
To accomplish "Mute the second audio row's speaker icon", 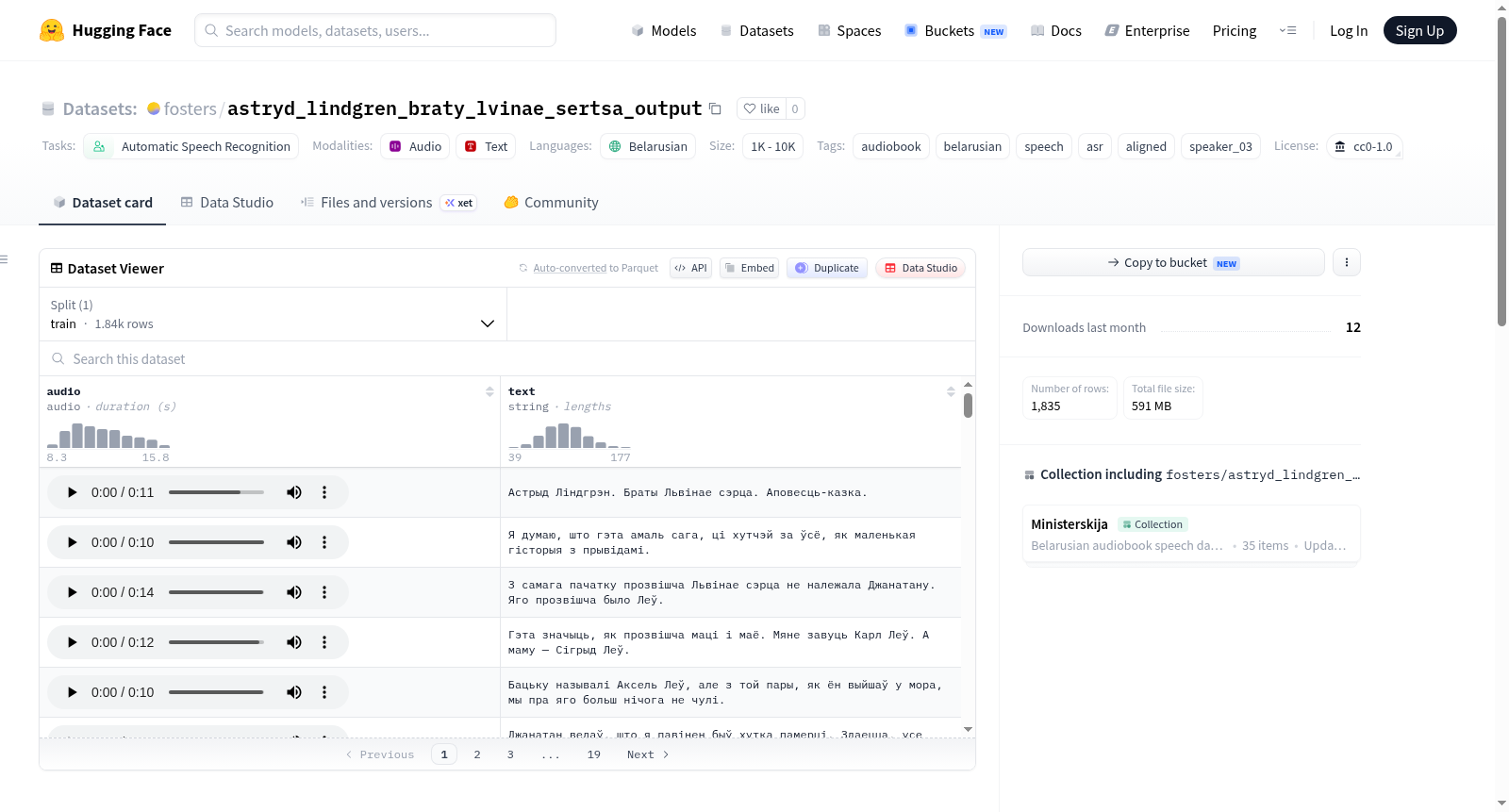I will 294,542.
